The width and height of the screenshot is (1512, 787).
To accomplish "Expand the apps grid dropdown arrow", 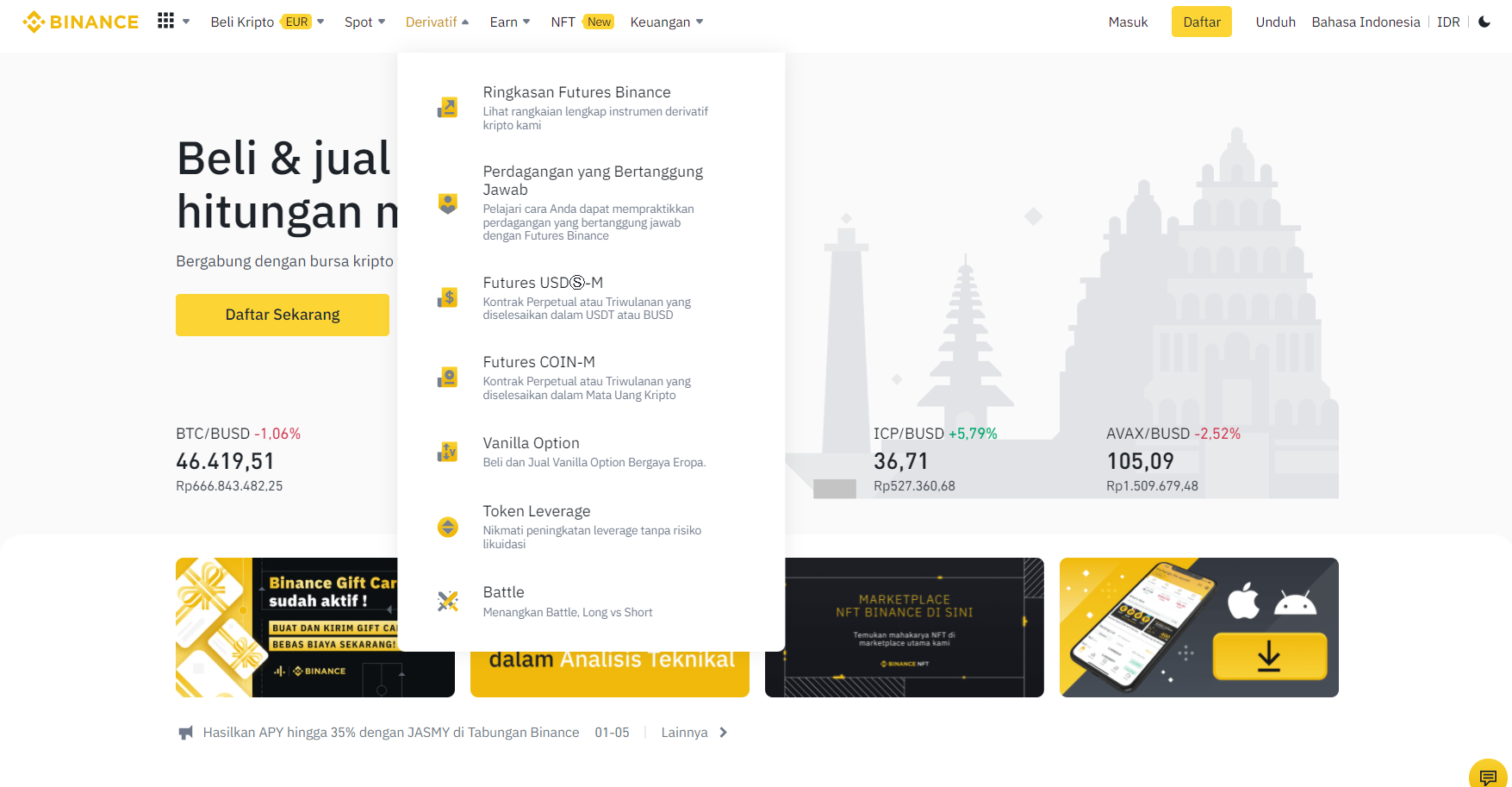I will tap(186, 22).
